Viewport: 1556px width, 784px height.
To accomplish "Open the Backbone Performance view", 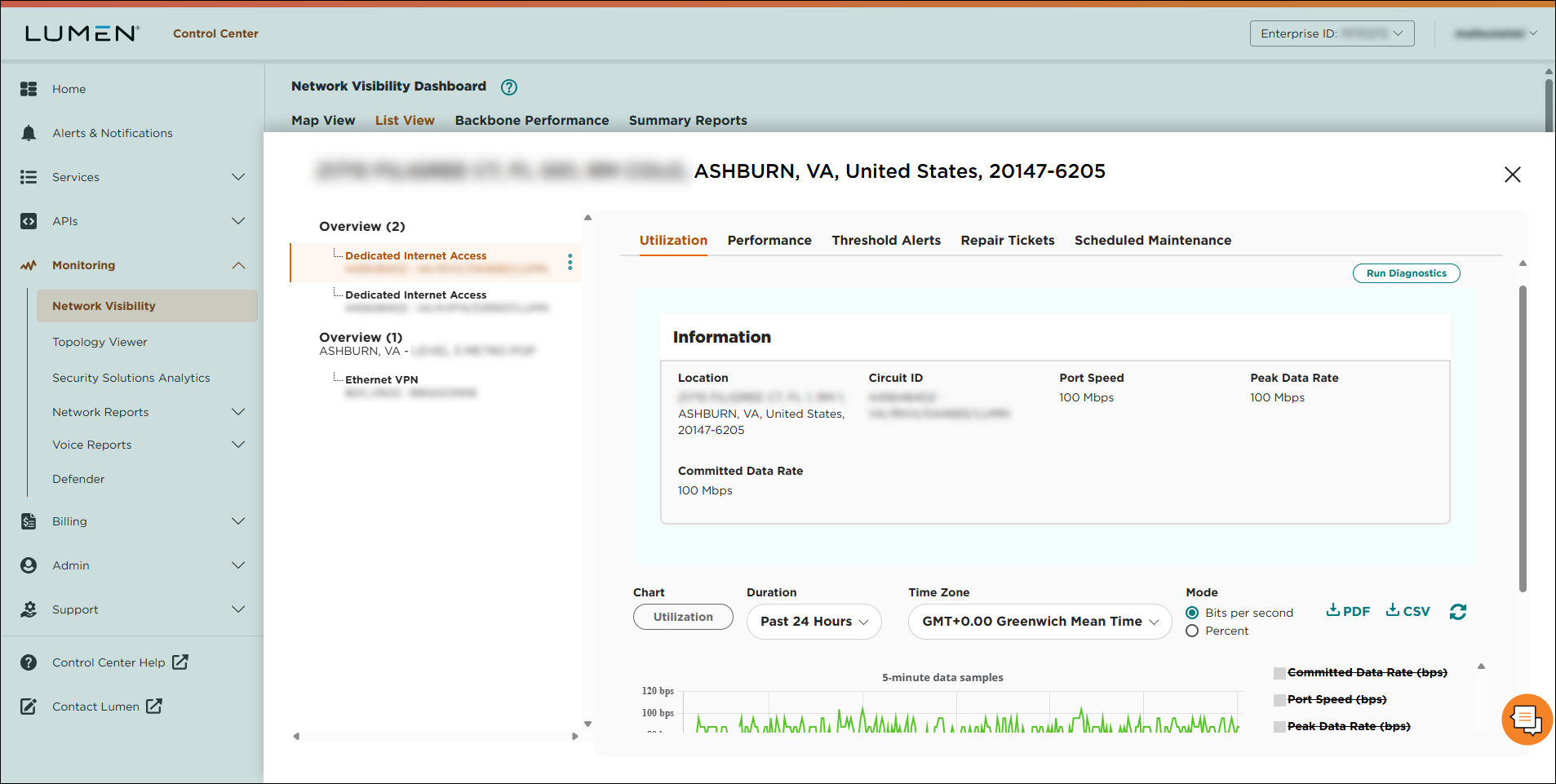I will [x=531, y=120].
